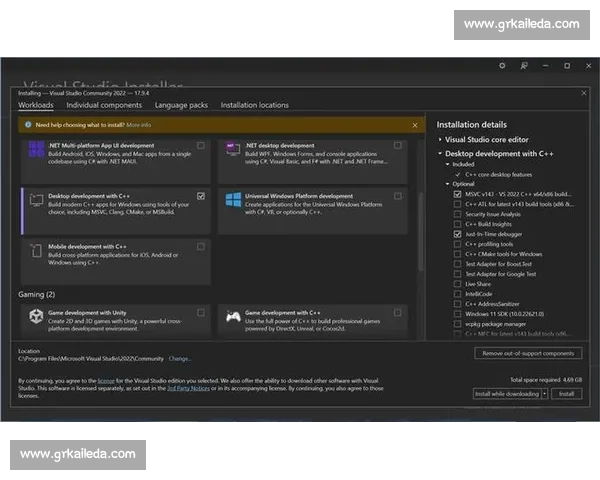Enable C++ CMake tools for Windows
The width and height of the screenshot is (600, 480).
[457, 254]
